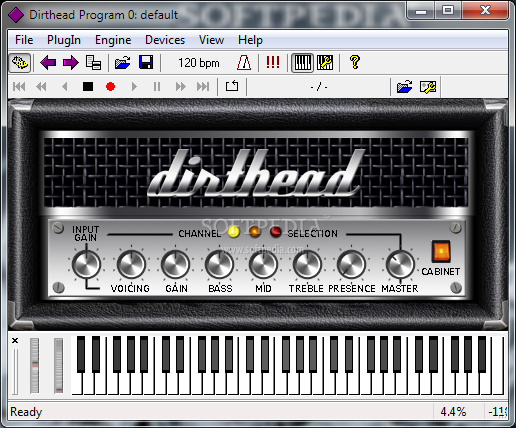Click the GAIN knob
The image size is (516, 428).
[175, 264]
